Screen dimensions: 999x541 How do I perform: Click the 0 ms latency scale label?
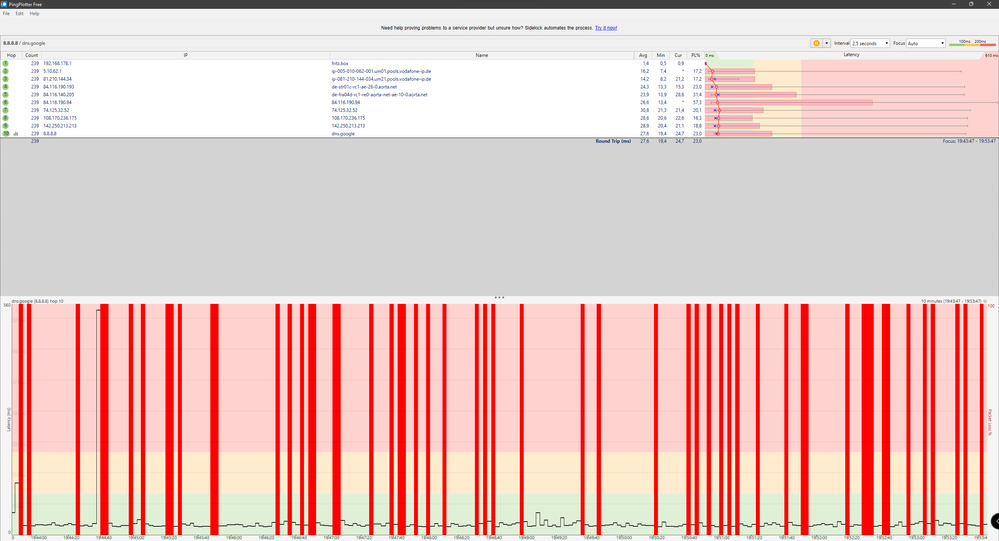click(x=710, y=56)
